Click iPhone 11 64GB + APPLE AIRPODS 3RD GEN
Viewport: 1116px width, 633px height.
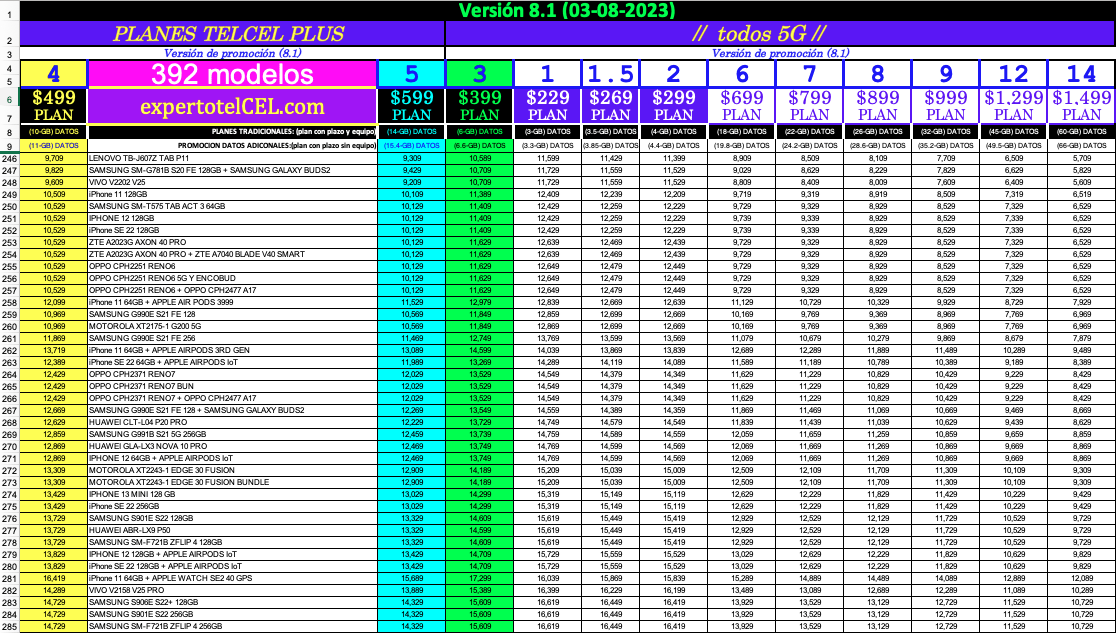pos(232,350)
